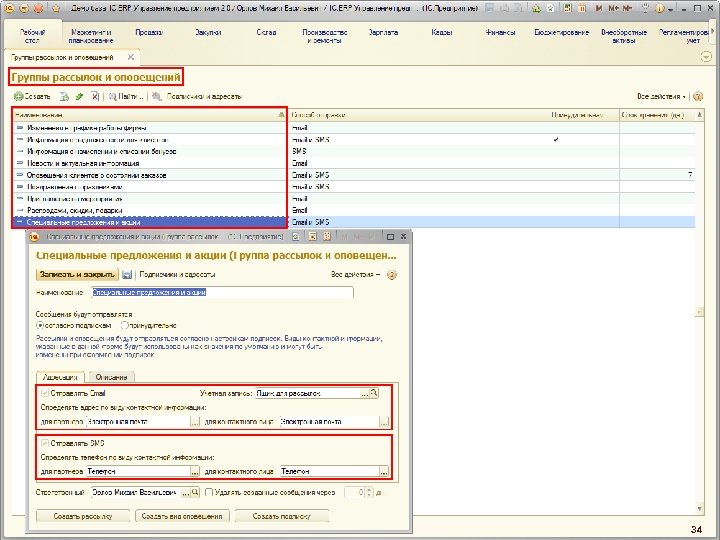720x540 pixels.
Task: Toggle the Отправлять Email checkbox
Action: [x=44, y=393]
